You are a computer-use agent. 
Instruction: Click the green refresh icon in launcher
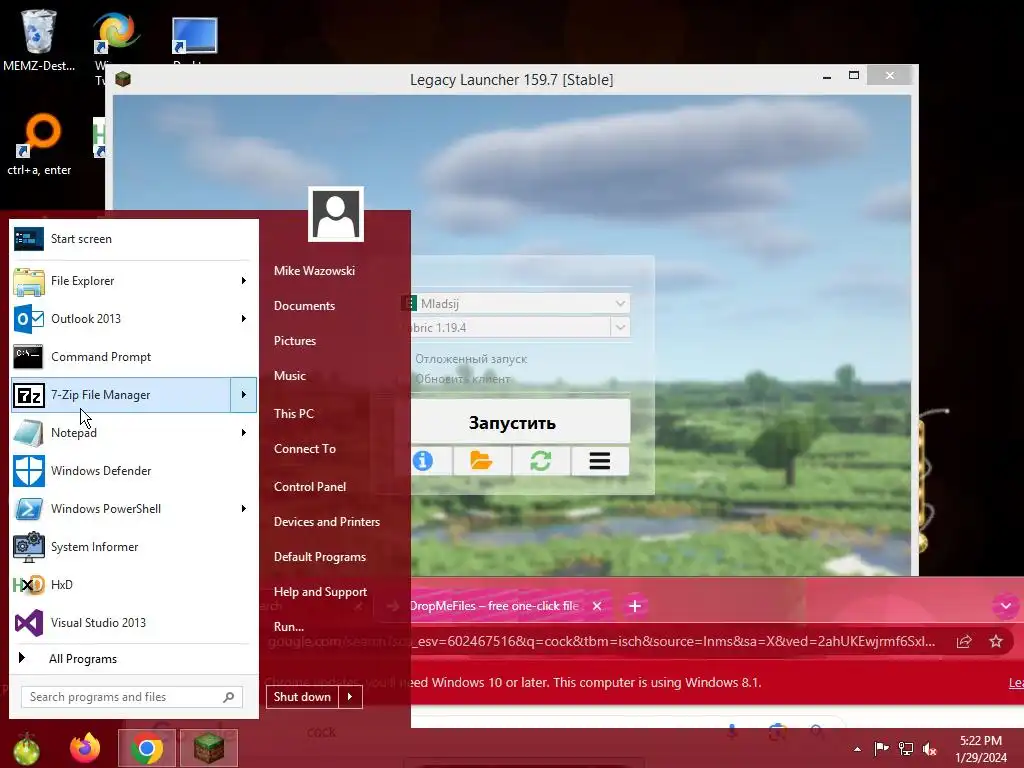click(x=541, y=461)
